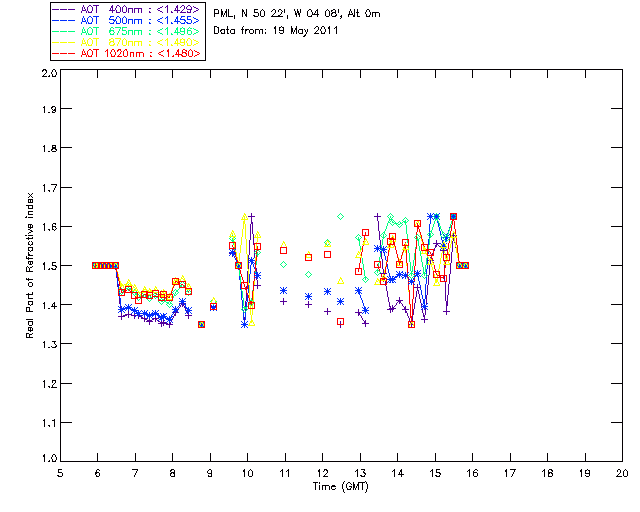Click the x-axis tick label "8"
Image resolution: width=640 pixels, height=512 pixels.
click(173, 473)
